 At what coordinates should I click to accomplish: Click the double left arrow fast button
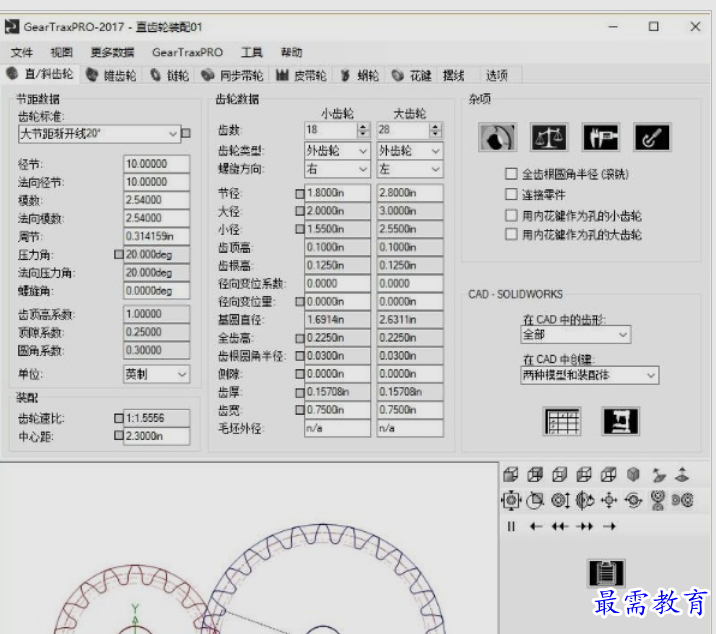[x=560, y=527]
